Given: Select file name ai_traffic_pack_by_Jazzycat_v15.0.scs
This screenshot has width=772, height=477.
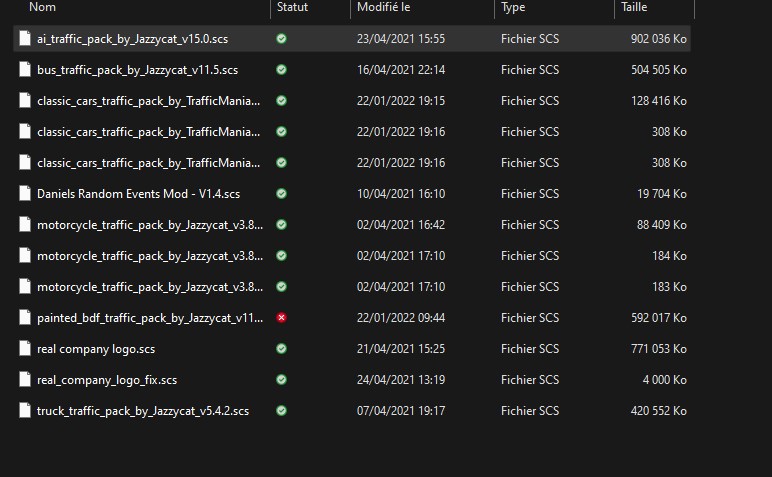Looking at the screenshot, I should [x=132, y=39].
